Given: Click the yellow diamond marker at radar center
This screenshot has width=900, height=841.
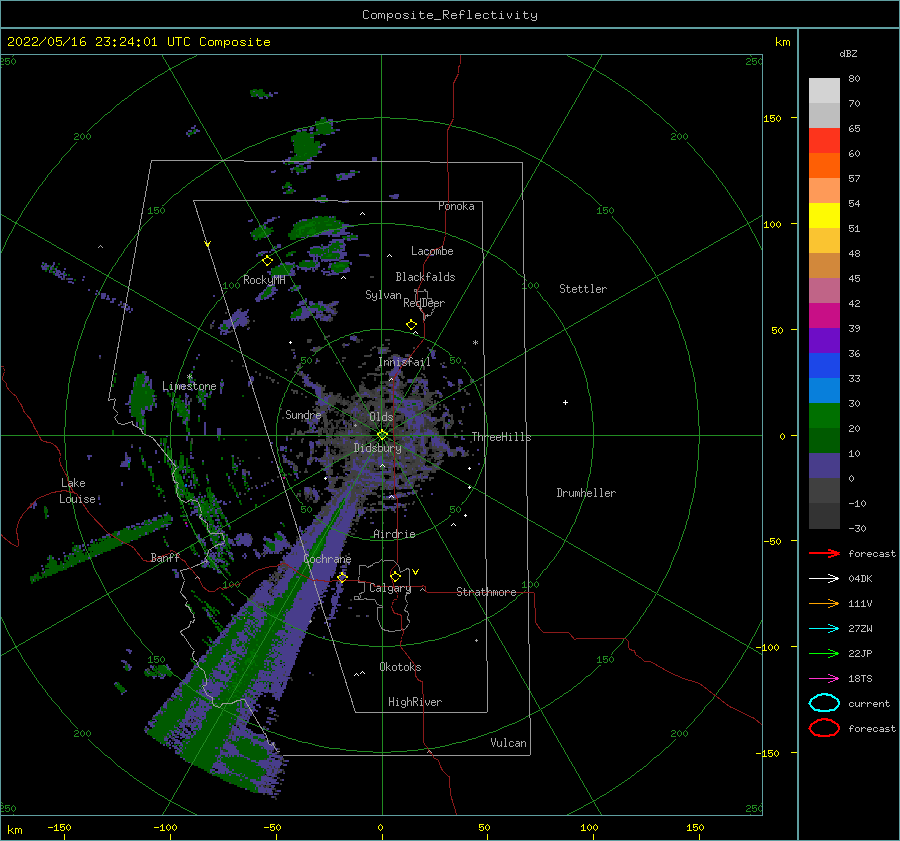Looking at the screenshot, I should pos(382,435).
